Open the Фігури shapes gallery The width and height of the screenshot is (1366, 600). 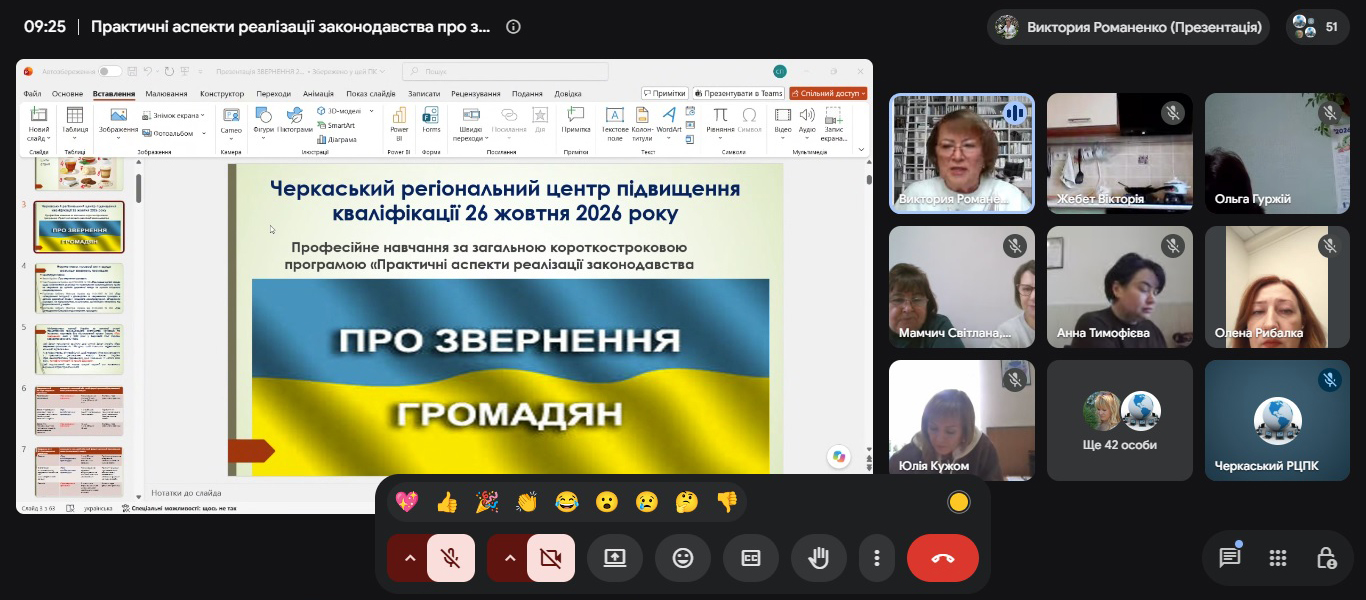263,122
